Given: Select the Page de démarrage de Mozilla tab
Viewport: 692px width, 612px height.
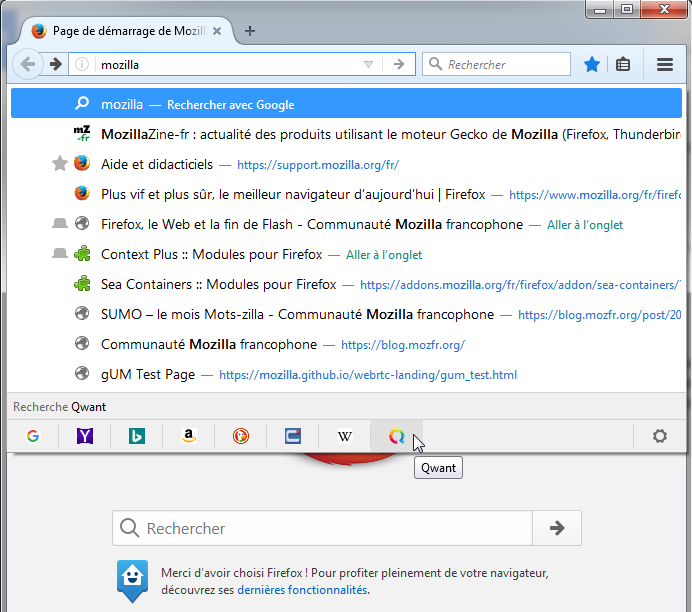Looking at the screenshot, I should [128, 31].
